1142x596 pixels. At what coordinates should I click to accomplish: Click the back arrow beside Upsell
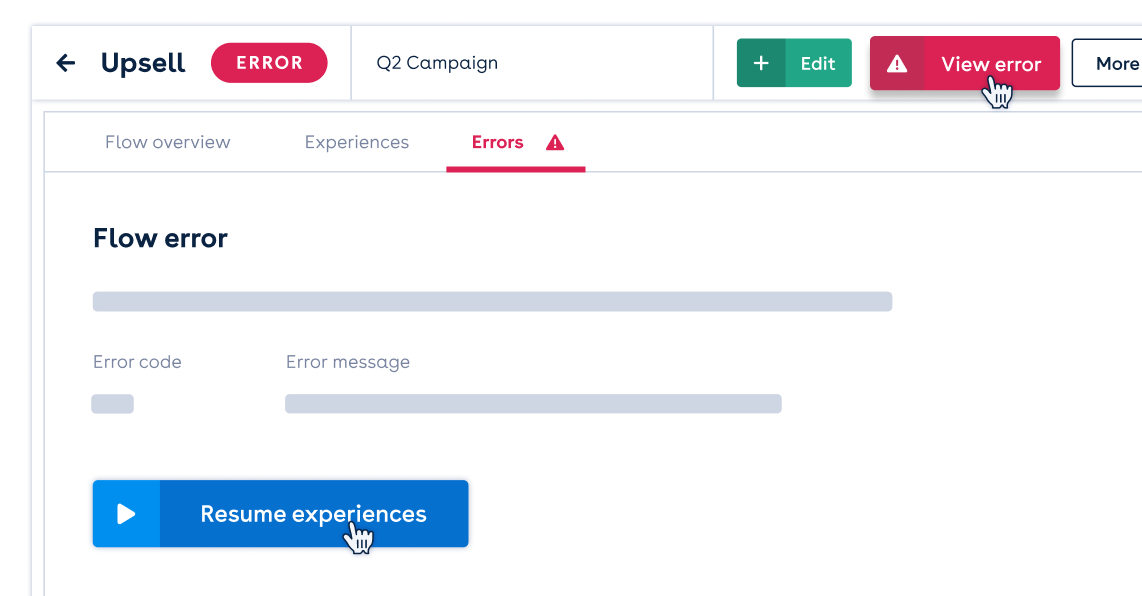coord(66,63)
